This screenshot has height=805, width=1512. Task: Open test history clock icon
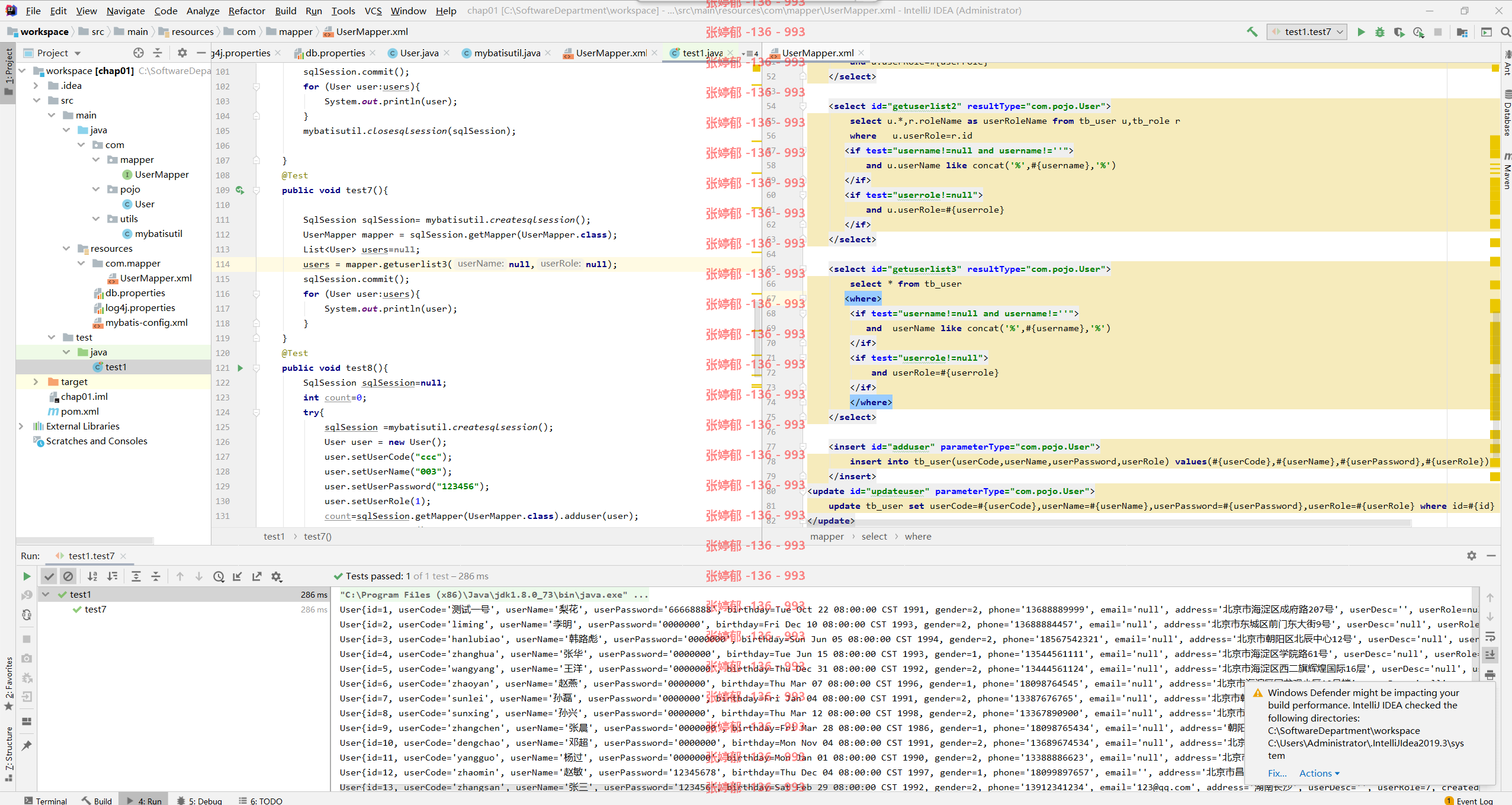219,576
